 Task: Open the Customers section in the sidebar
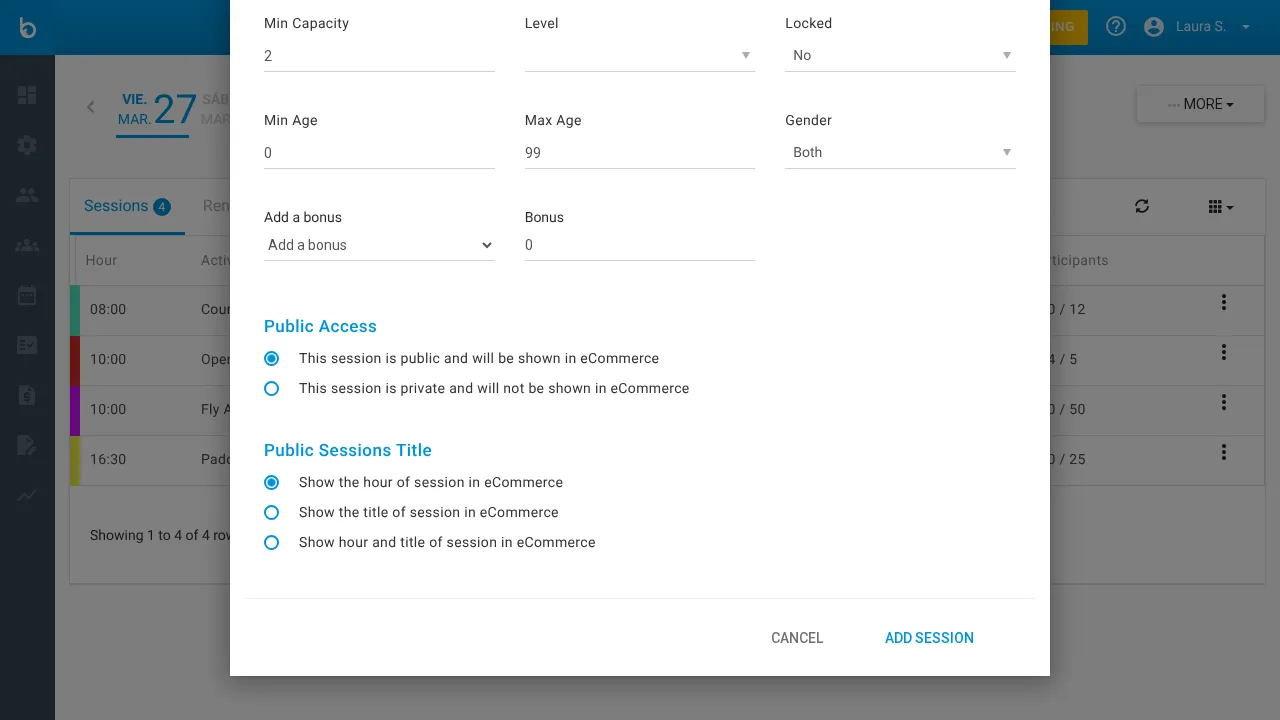pos(27,195)
